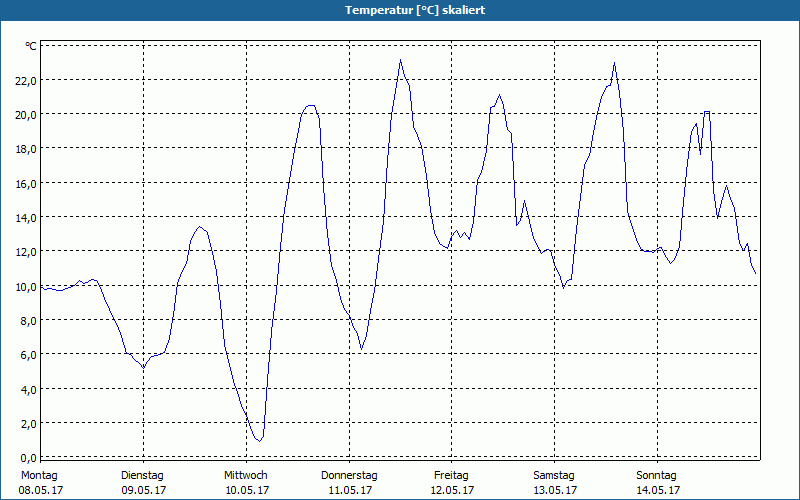Click the 16,0 y-axis label

click(x=26, y=184)
